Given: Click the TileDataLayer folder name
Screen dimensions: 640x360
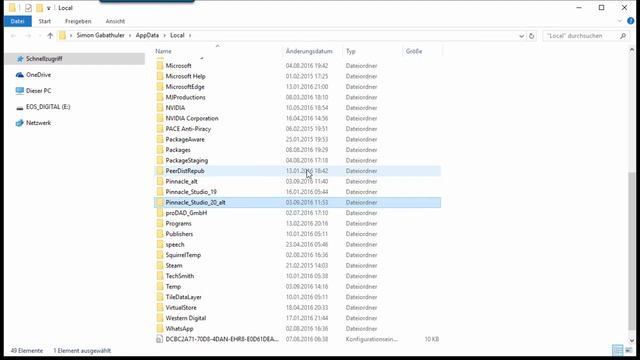Looking at the screenshot, I should [x=183, y=297].
